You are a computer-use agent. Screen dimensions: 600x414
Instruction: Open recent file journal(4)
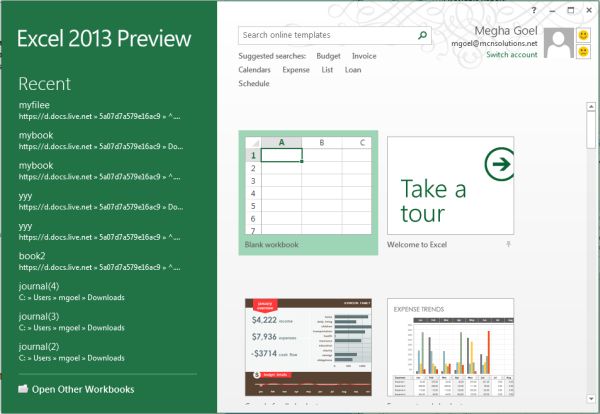click(72, 292)
